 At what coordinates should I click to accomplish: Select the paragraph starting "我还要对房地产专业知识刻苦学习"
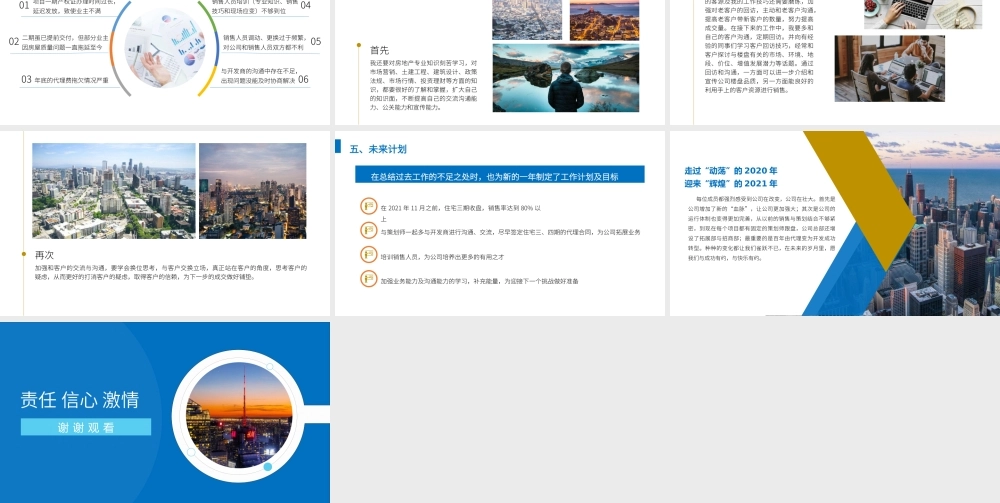(423, 85)
